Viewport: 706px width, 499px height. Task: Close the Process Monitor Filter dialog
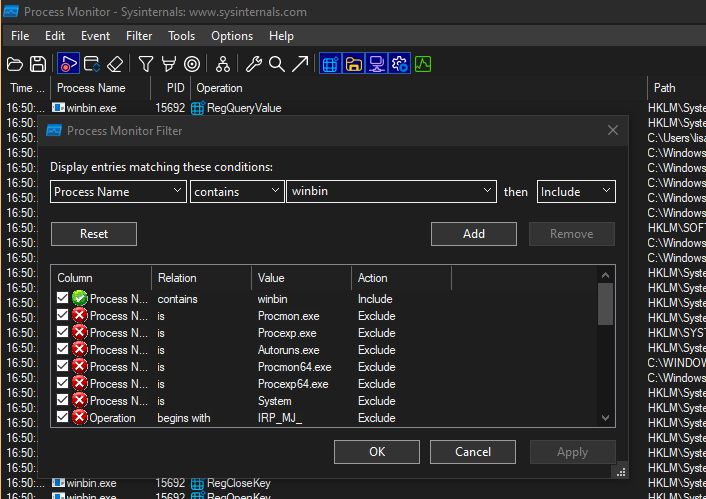click(x=612, y=130)
